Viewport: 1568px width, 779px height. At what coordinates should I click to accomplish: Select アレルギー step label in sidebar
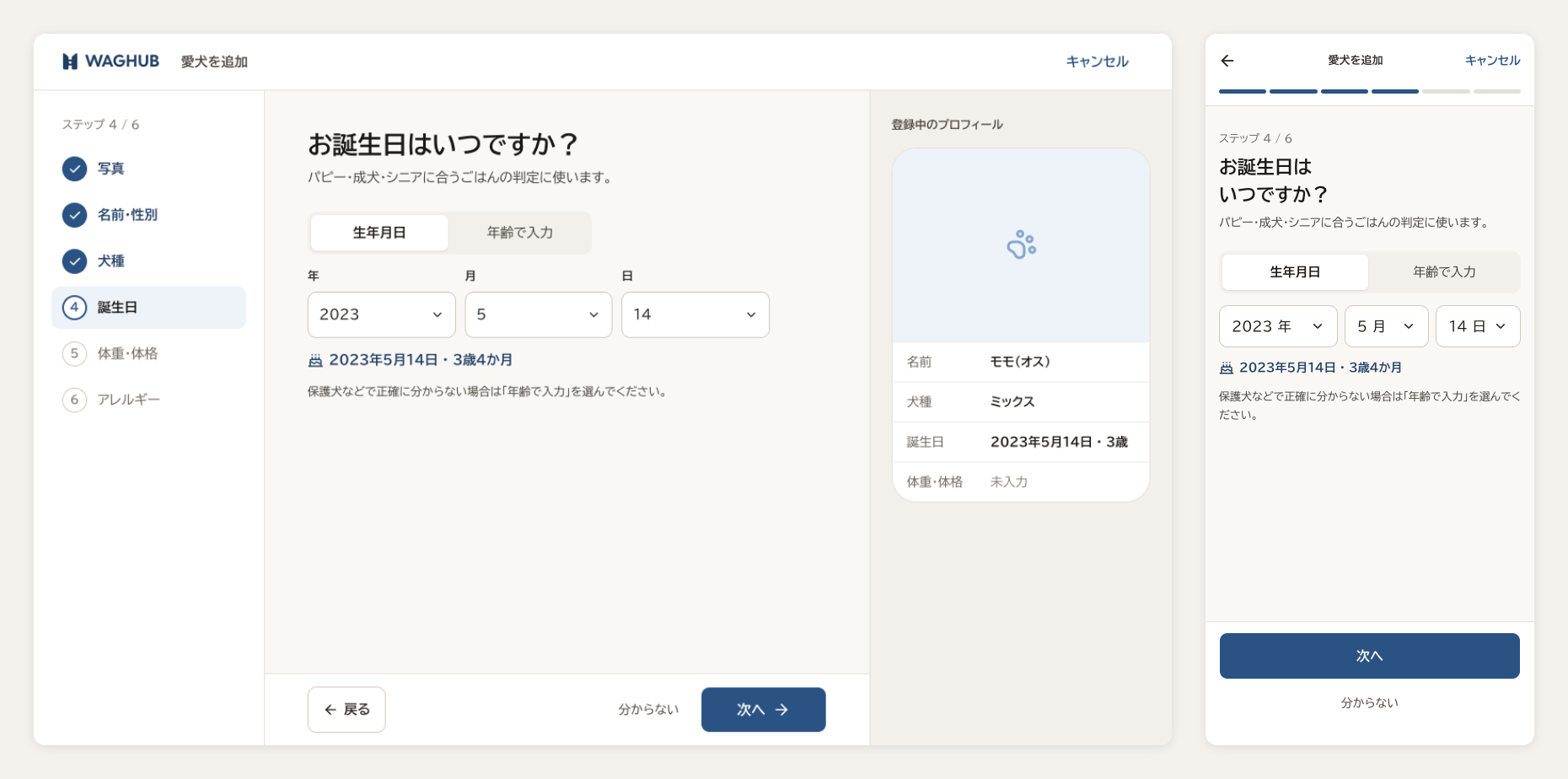[128, 400]
